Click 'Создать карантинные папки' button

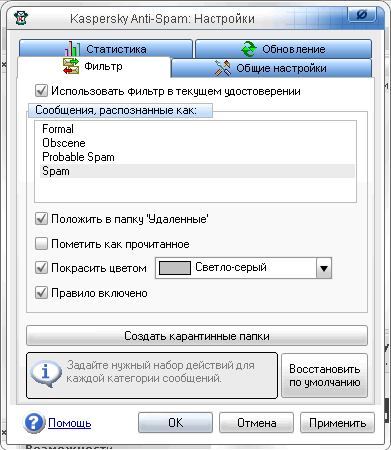[197, 336]
